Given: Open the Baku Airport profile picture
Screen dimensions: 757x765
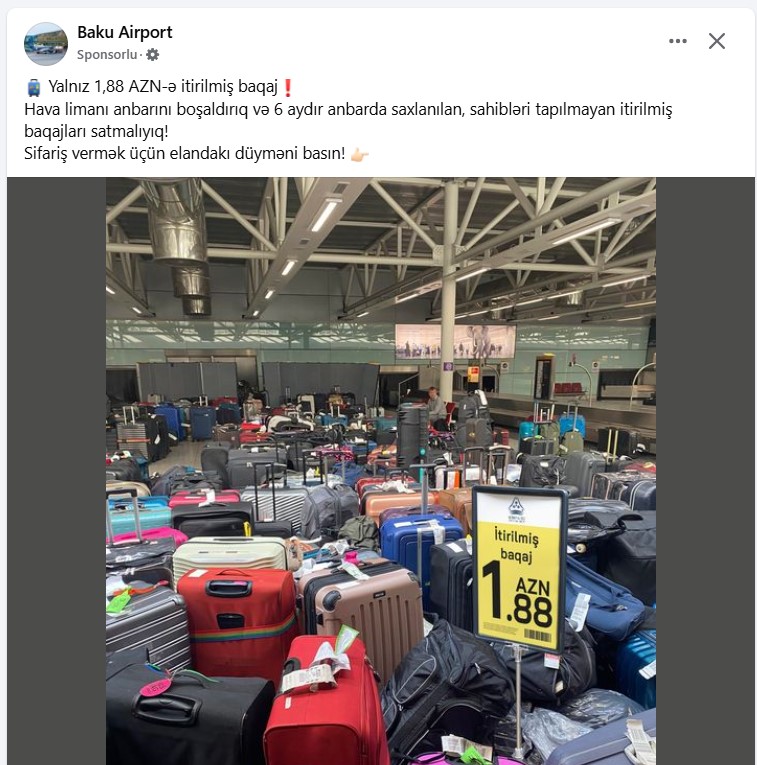Looking at the screenshot, I should click(x=46, y=43).
